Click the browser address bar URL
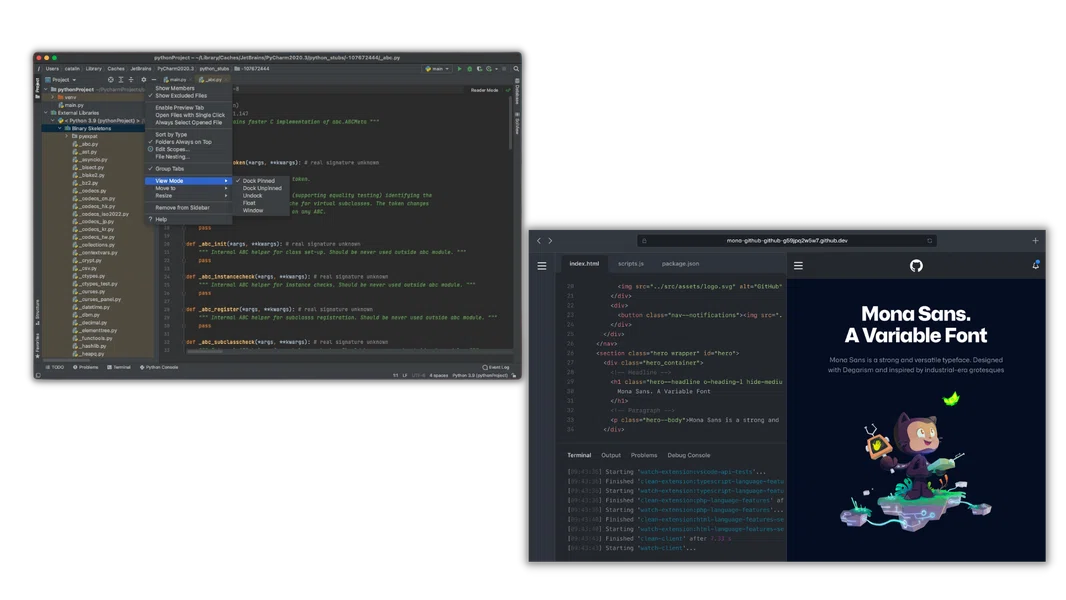The image size is (1066, 600). [x=786, y=241]
